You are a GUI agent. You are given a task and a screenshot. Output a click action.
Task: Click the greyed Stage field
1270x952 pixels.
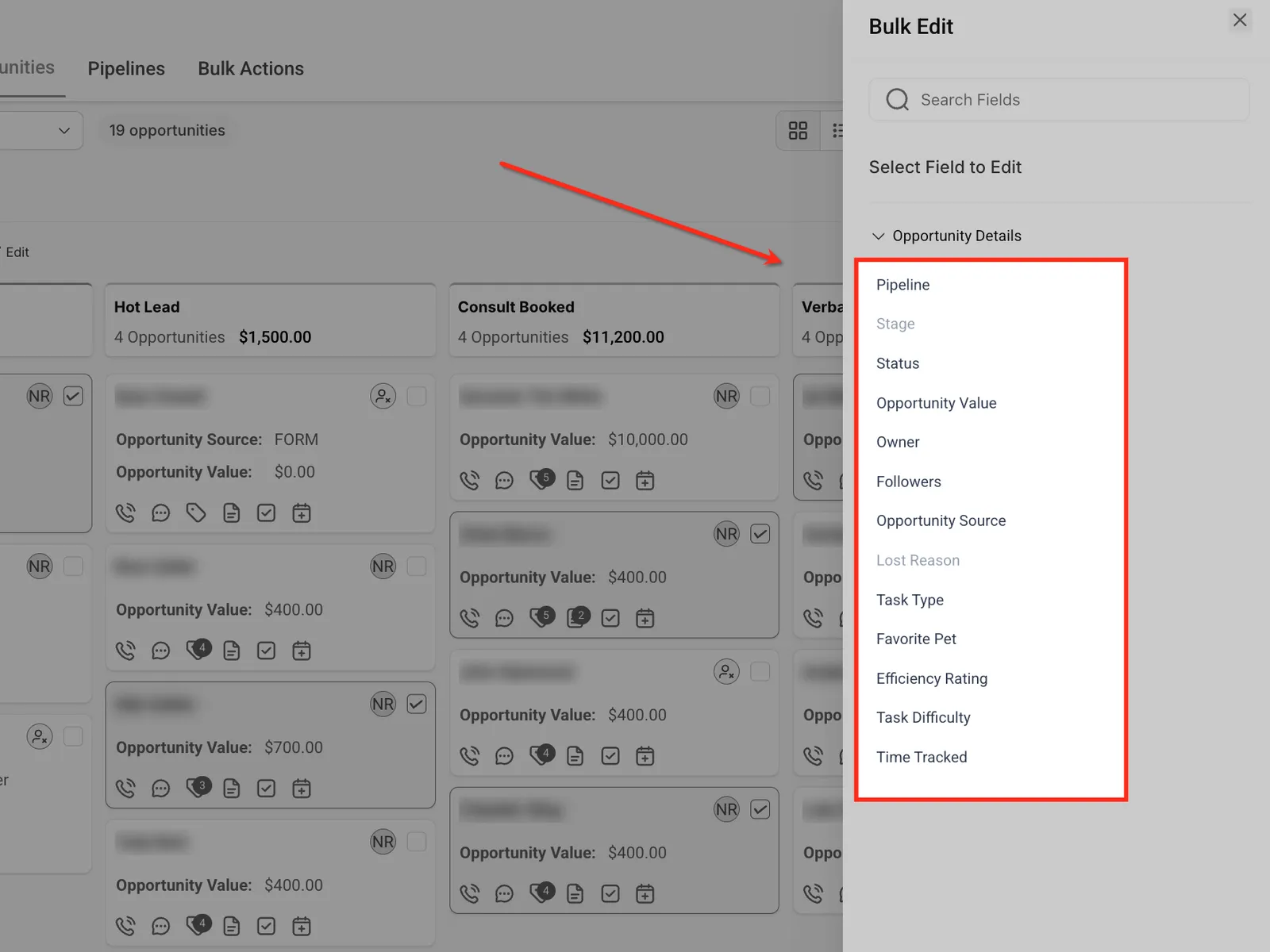[895, 324]
